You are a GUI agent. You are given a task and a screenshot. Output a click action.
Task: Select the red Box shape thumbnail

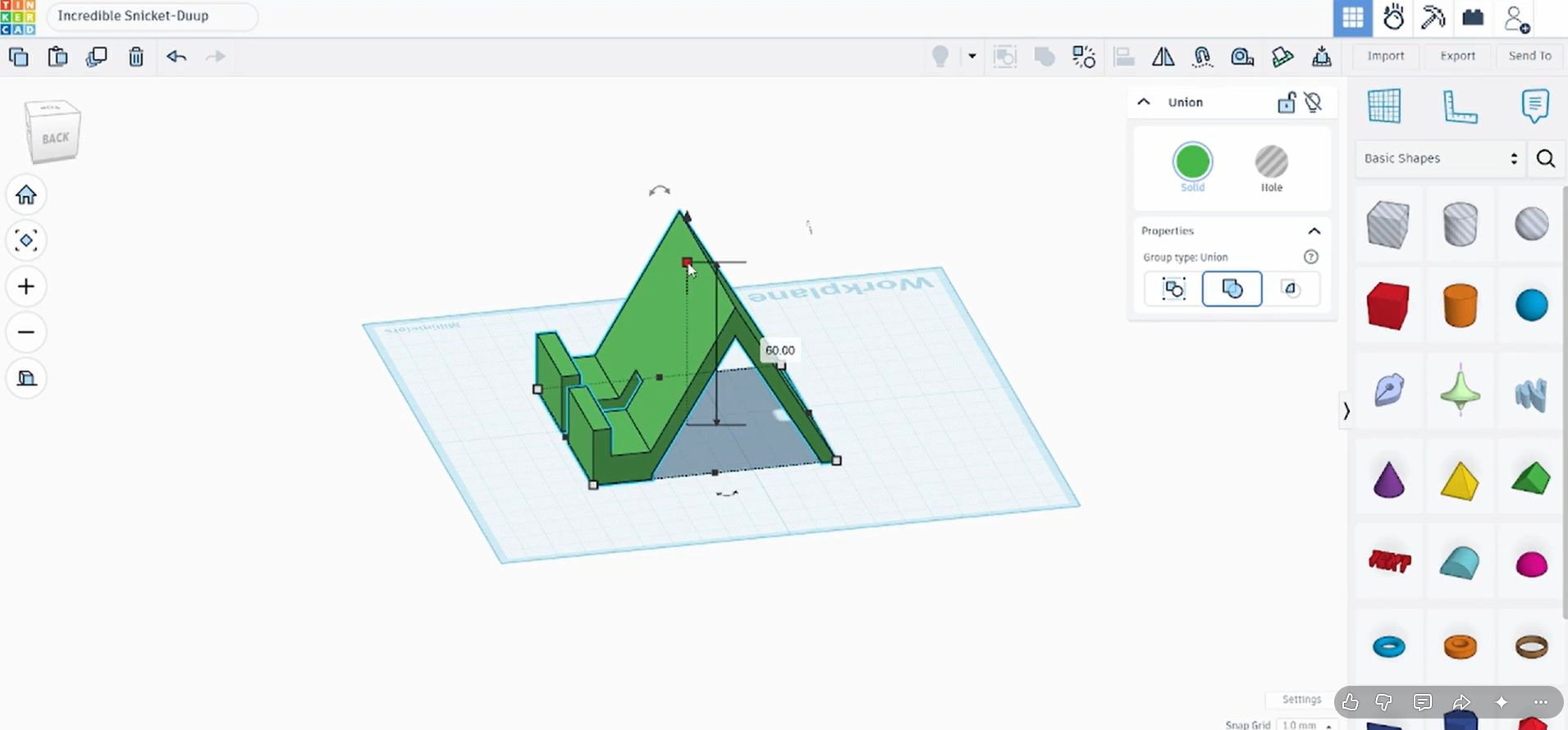(x=1388, y=306)
